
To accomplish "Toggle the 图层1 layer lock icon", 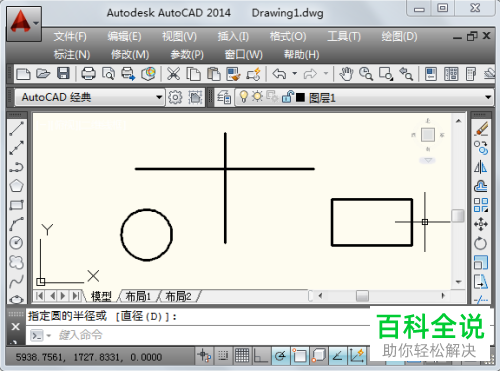I will (288, 97).
